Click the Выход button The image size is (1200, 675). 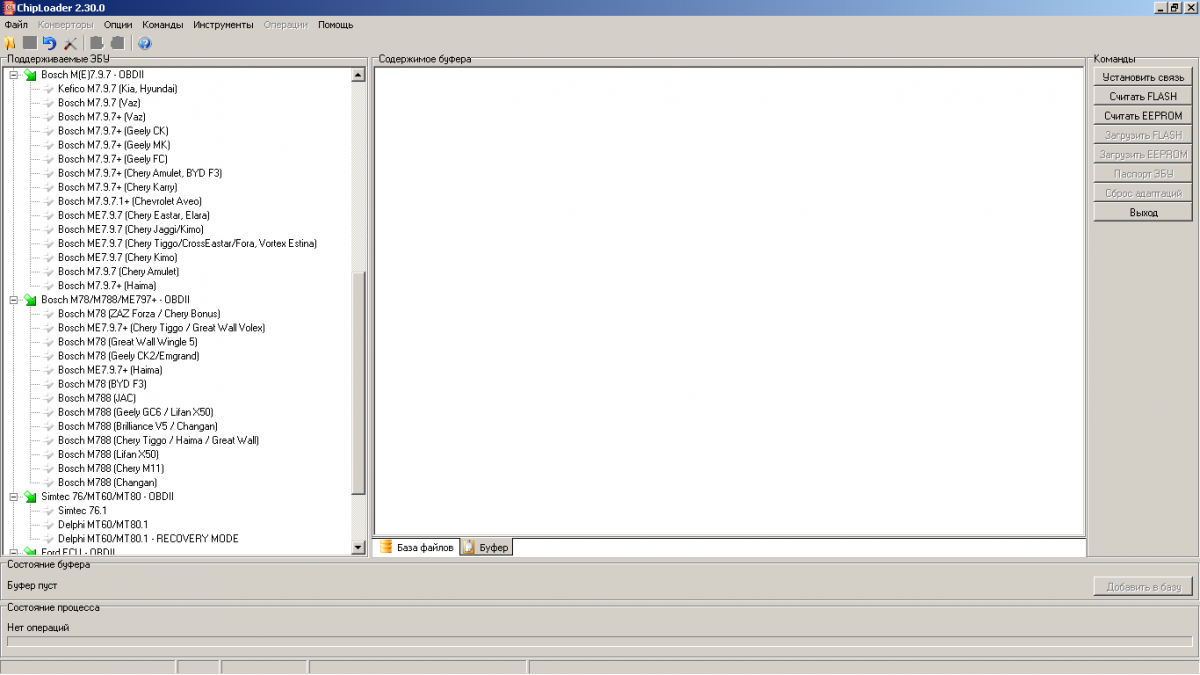point(1143,212)
